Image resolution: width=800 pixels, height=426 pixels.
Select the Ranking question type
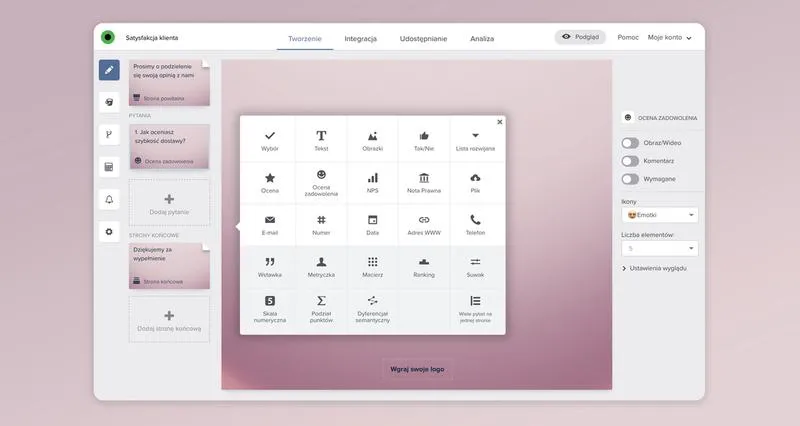[x=424, y=267]
